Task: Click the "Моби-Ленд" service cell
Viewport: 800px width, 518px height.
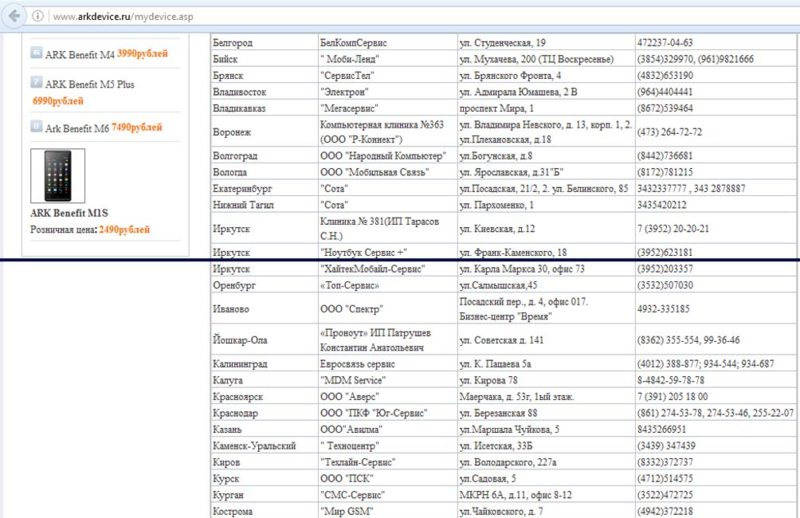Action: pyautogui.click(x=388, y=59)
